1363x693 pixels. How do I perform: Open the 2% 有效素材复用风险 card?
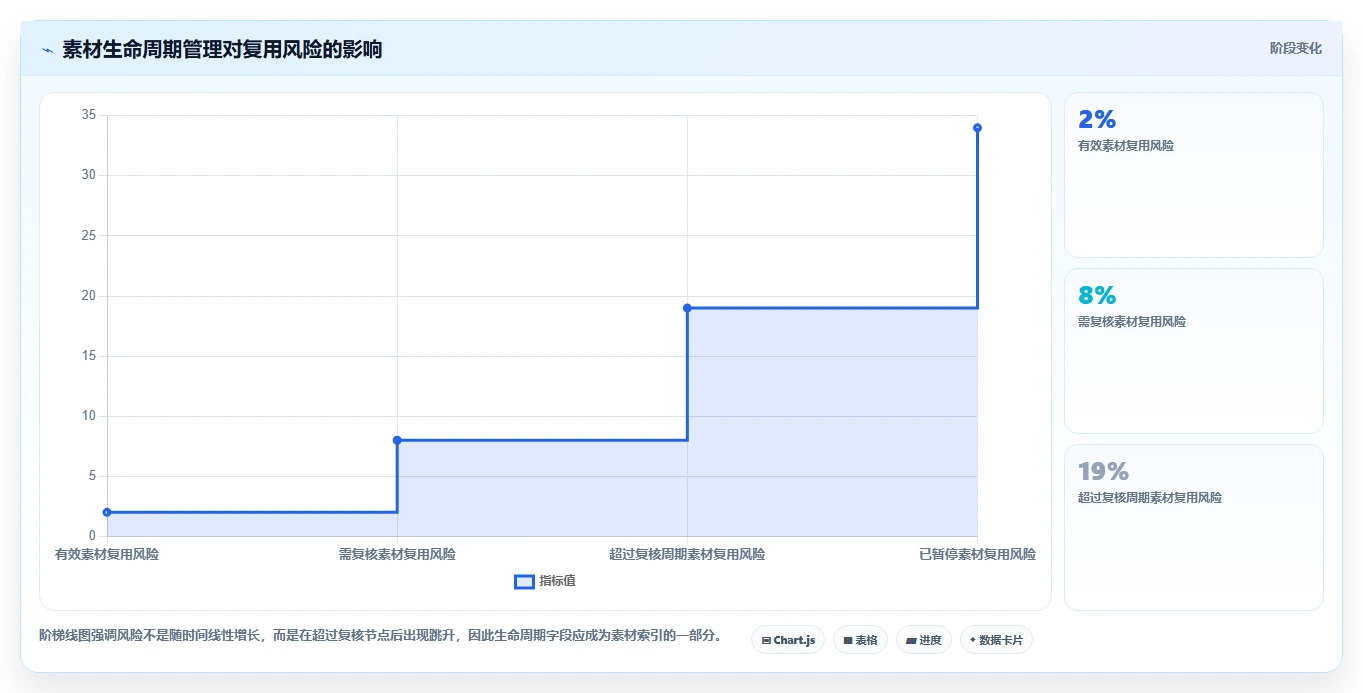pos(1194,175)
